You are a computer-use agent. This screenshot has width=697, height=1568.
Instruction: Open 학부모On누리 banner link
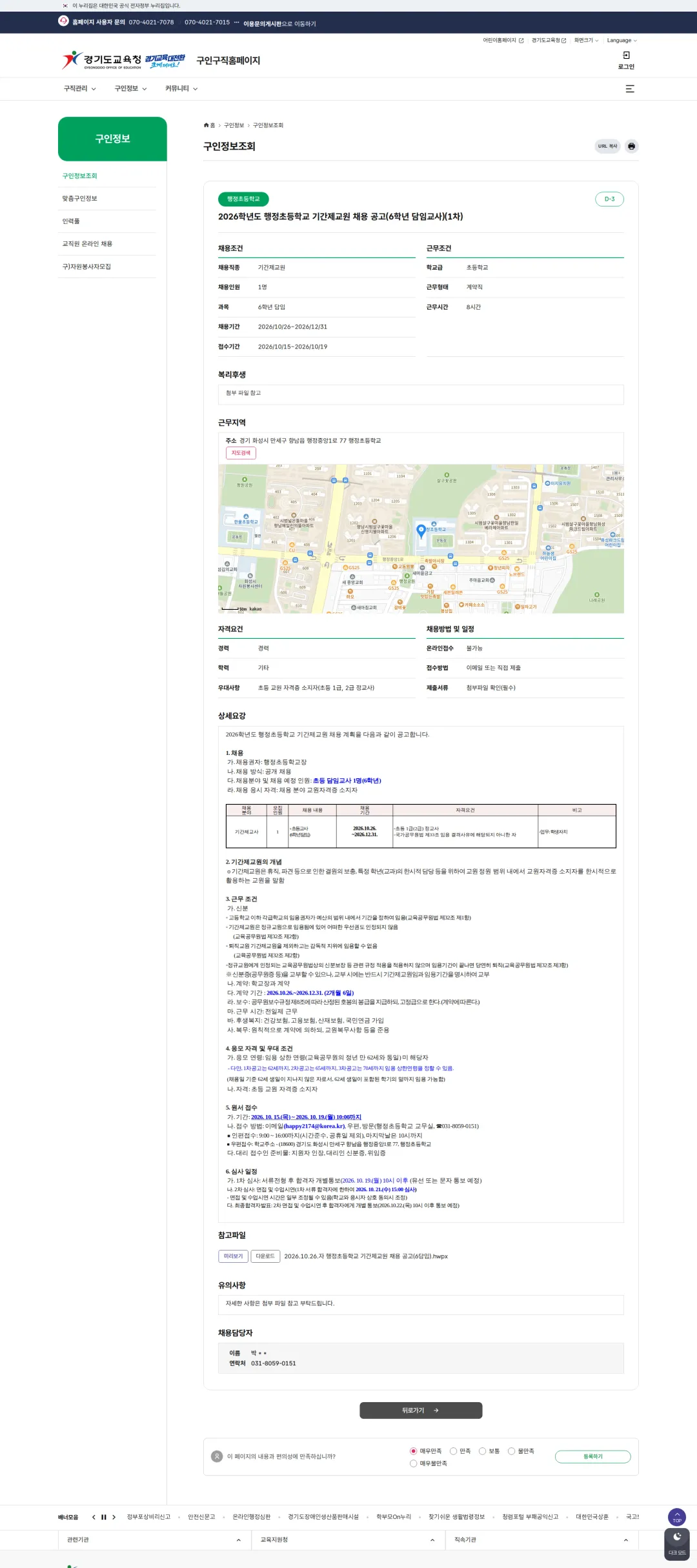(394, 1517)
